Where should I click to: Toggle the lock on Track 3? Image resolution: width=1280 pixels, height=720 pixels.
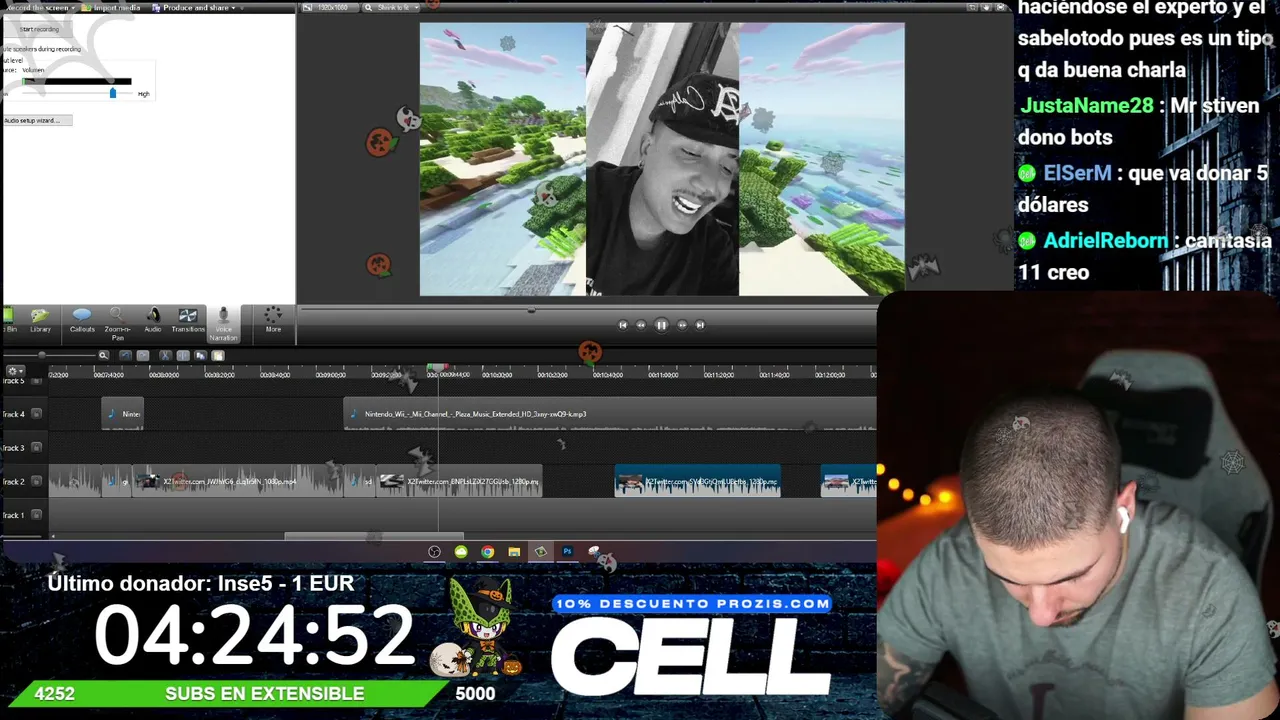tap(36, 448)
